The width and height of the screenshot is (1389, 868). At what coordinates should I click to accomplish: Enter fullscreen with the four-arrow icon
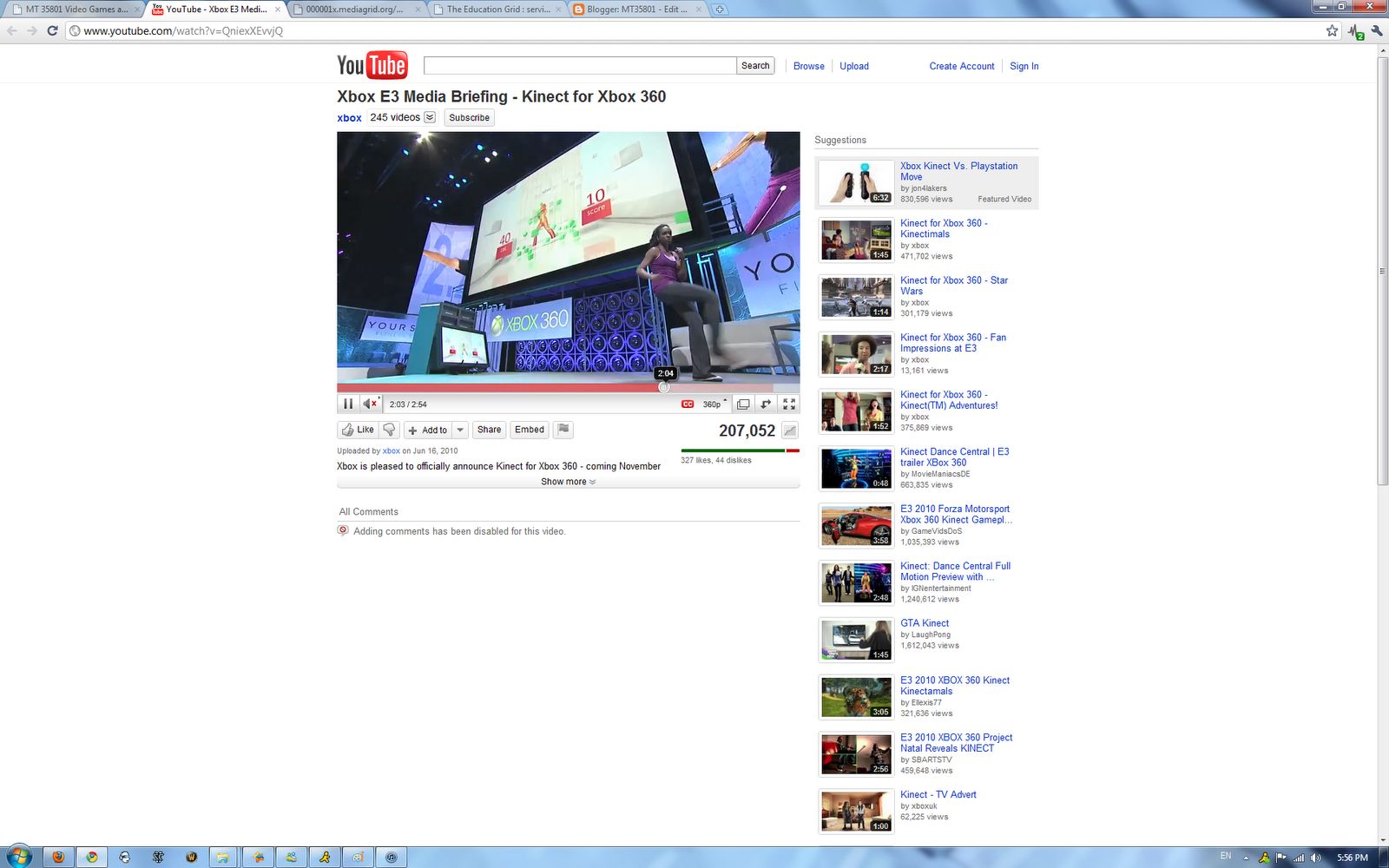point(789,404)
